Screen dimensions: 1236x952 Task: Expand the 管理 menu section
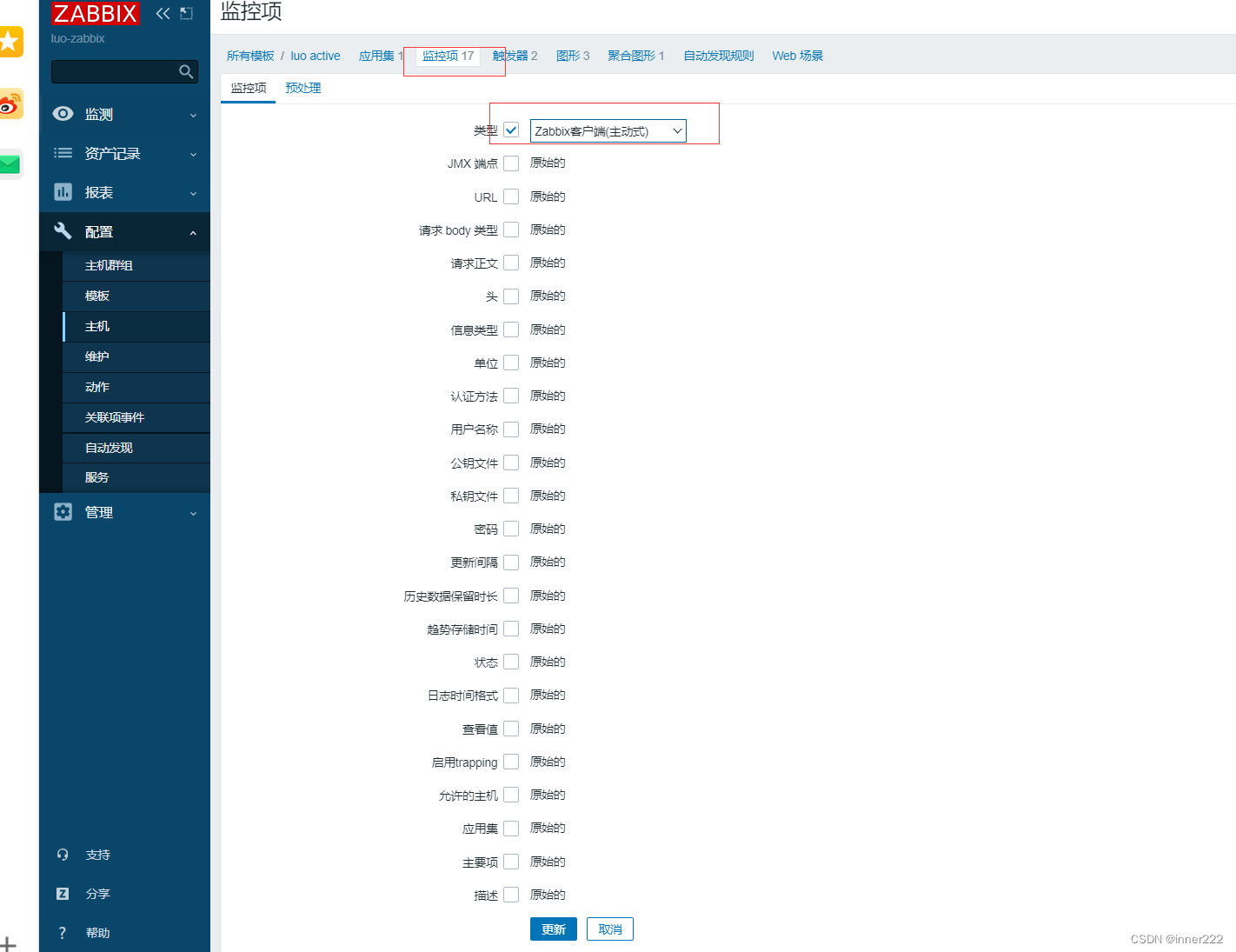124,512
